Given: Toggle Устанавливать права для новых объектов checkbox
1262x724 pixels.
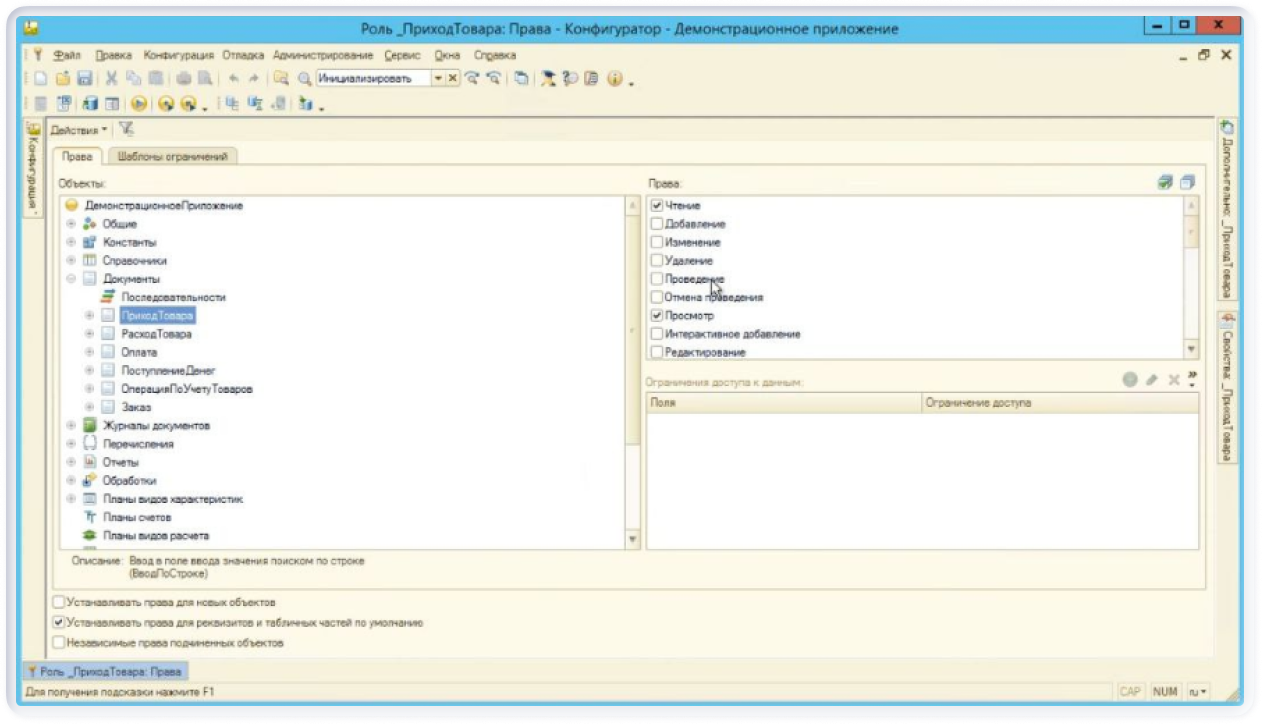Looking at the screenshot, I should (x=59, y=603).
